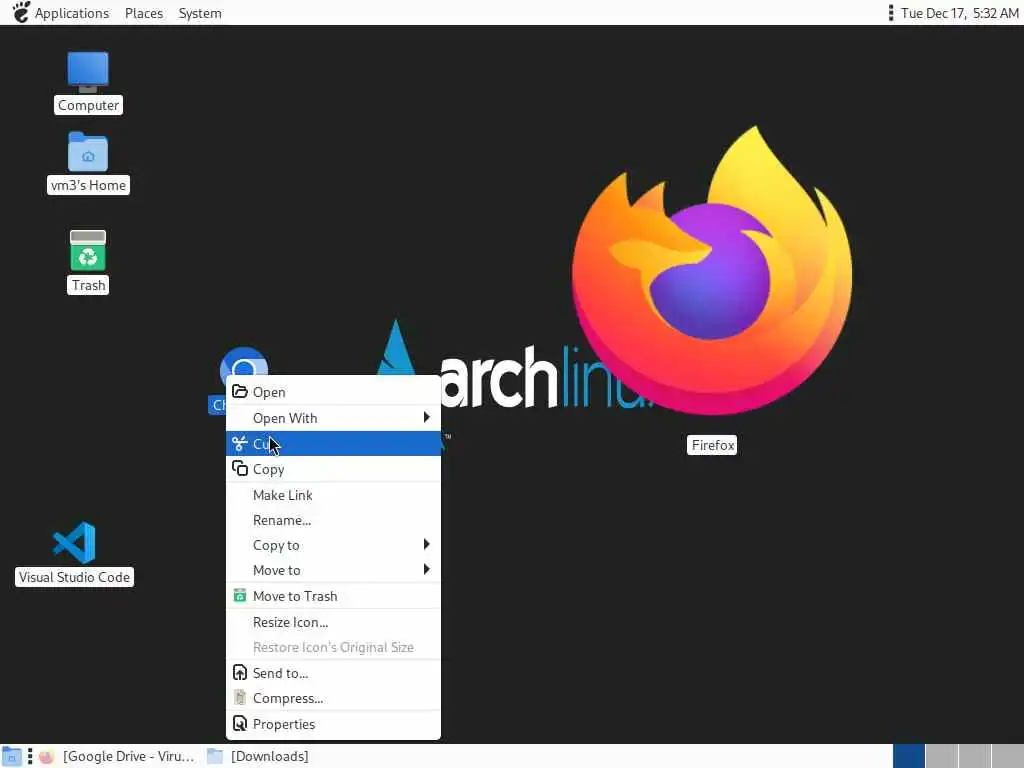Select Rename... from the context menu

point(333,520)
